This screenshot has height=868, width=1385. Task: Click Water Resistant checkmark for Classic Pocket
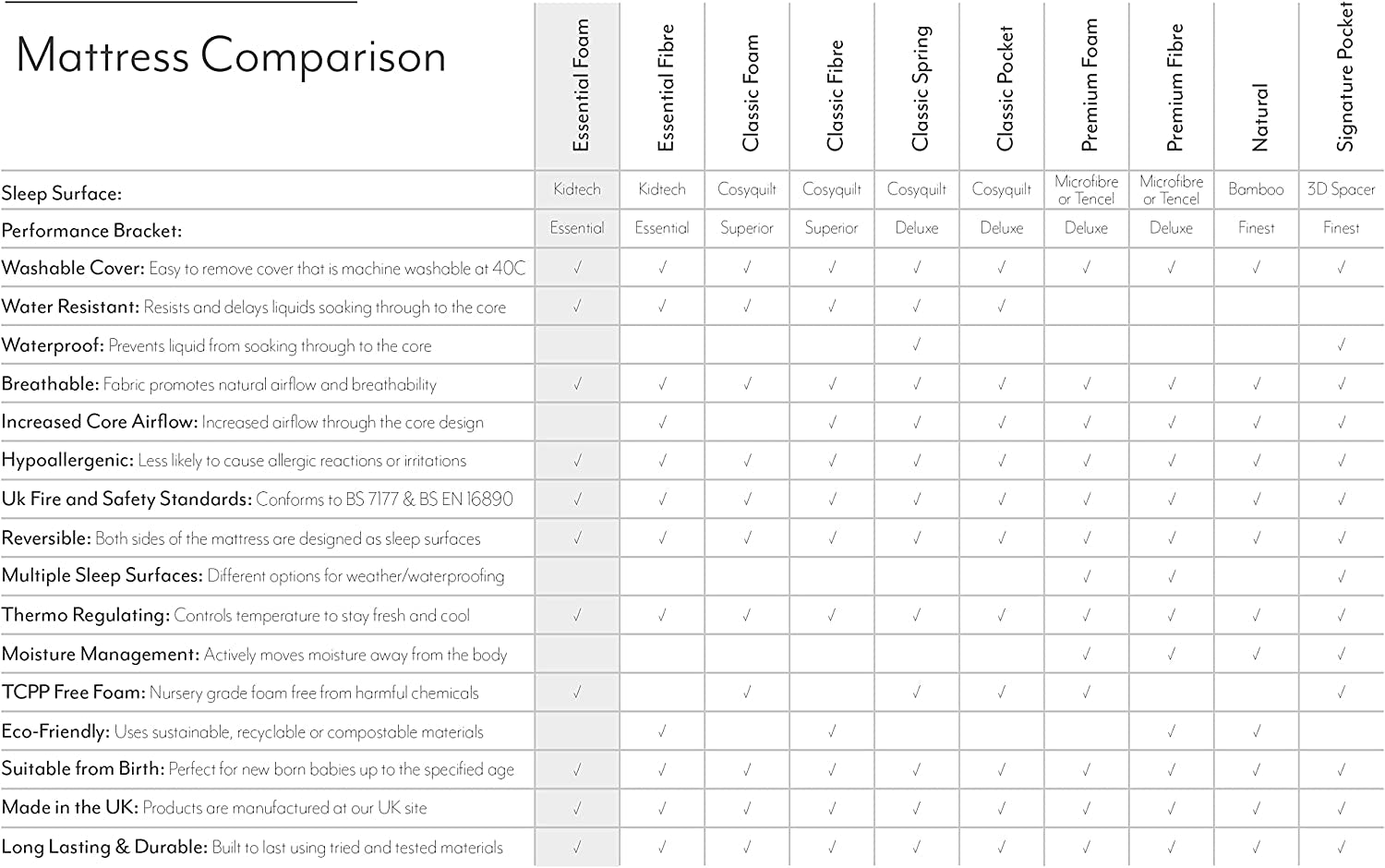(1002, 306)
